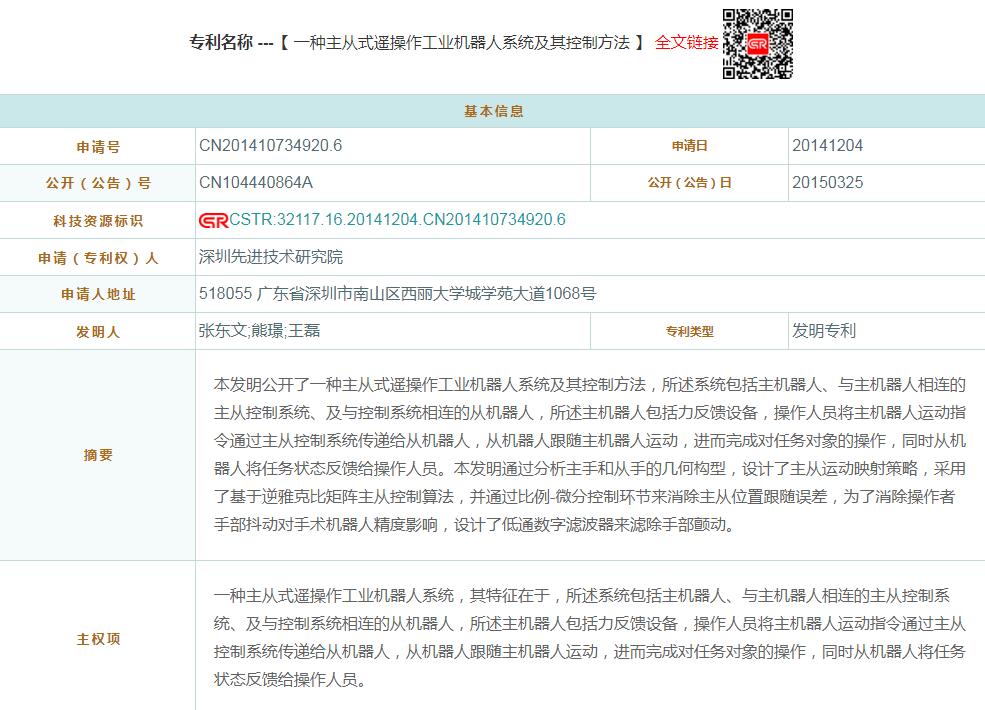The height and width of the screenshot is (710, 985).
Task: Click the 申请人地址 label cell
Action: pos(98,294)
